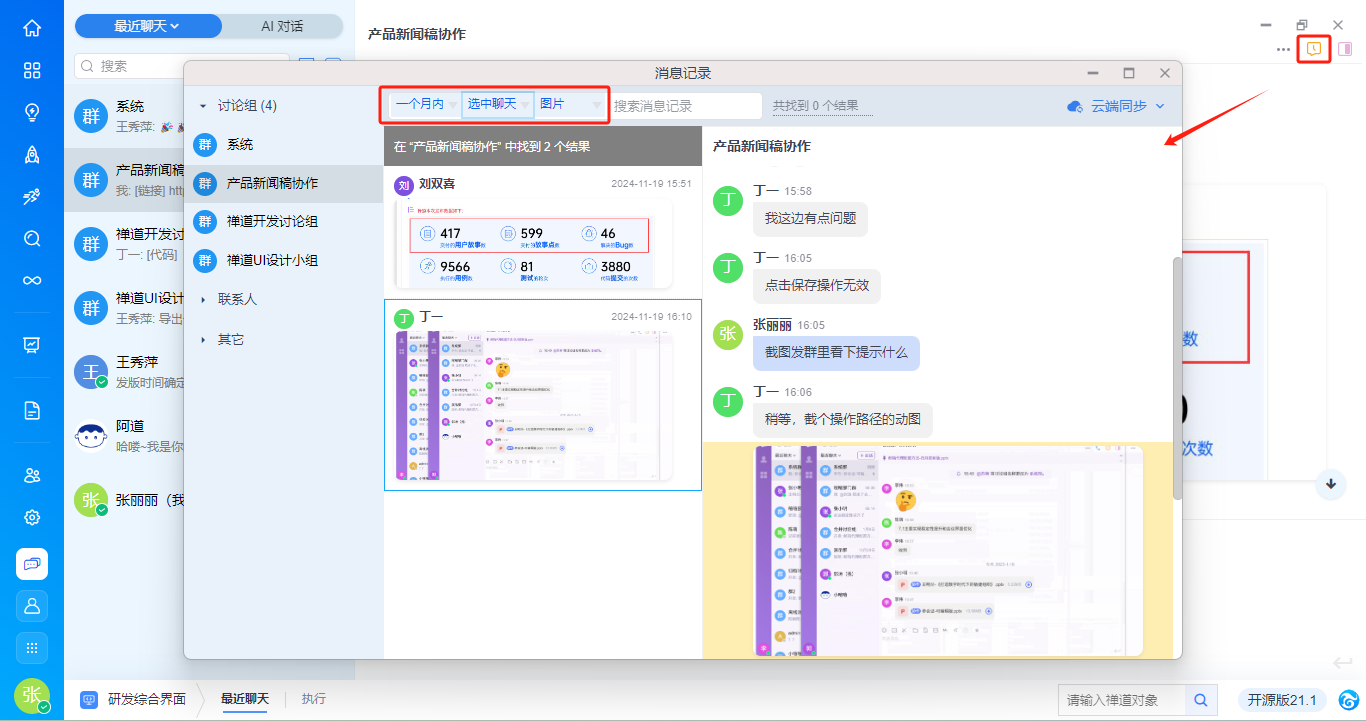The width and height of the screenshot is (1366, 721).
Task: Open the document icon in the sidebar
Action: (x=32, y=410)
